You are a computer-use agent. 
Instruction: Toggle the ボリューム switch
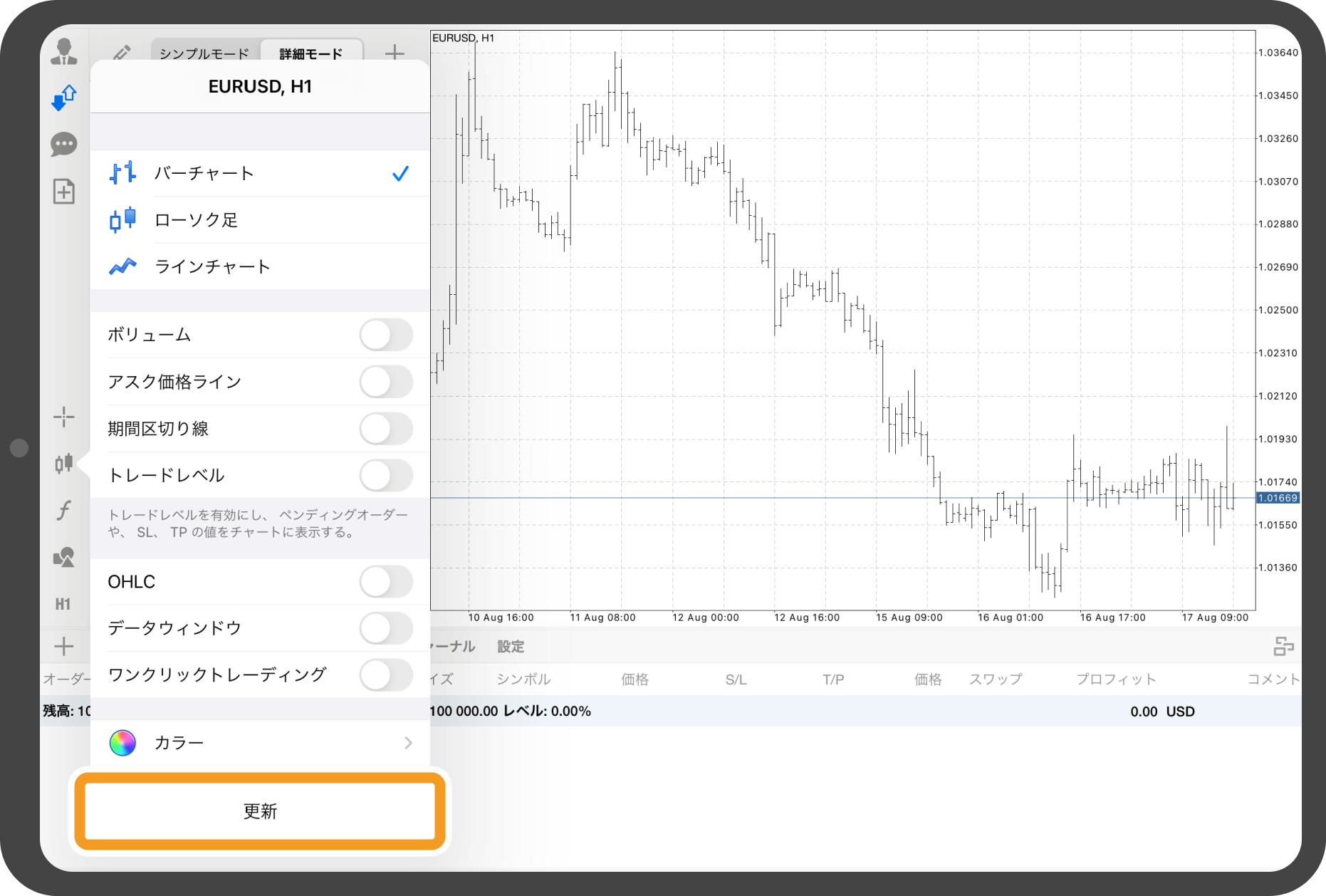pos(386,335)
